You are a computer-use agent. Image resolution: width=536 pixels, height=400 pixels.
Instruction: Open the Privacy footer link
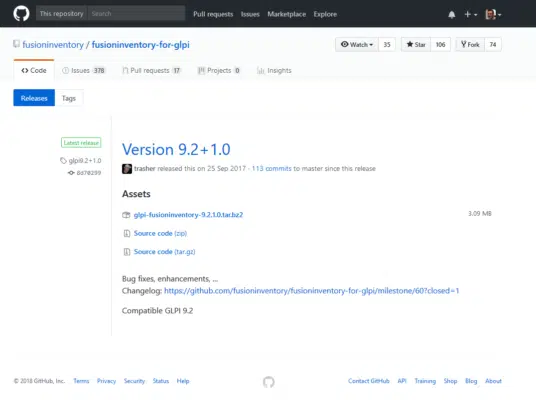click(x=106, y=381)
